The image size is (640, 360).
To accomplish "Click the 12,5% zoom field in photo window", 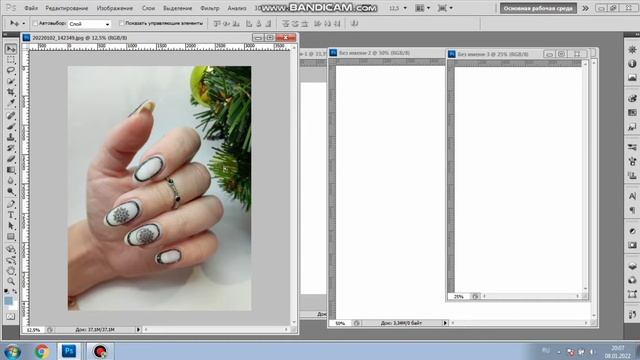I will click(x=33, y=329).
